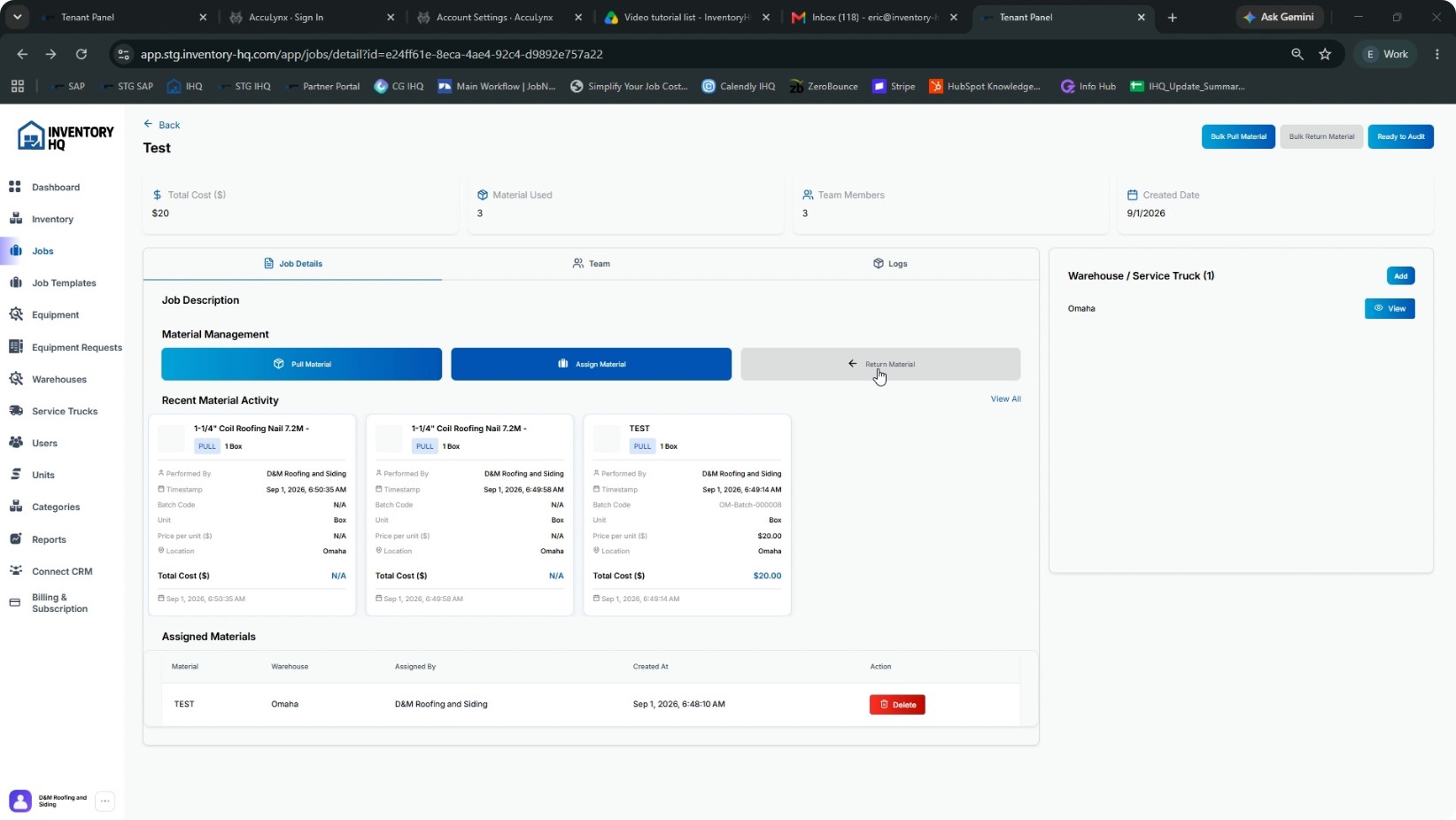
Task: Add a warehouse or service truck
Action: 1400,275
